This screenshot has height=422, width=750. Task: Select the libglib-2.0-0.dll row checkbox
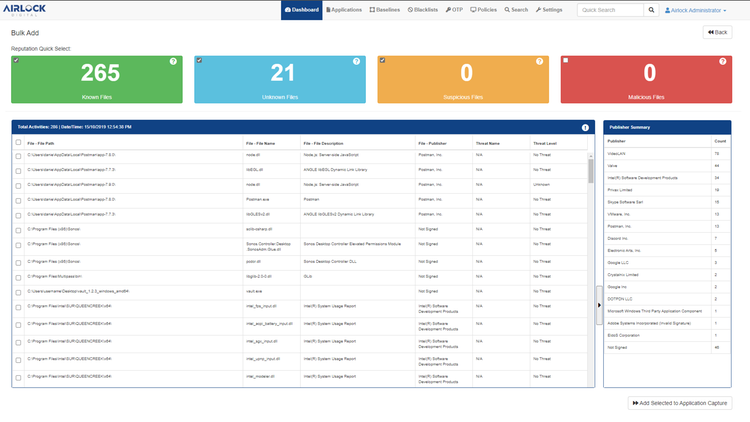tap(18, 278)
